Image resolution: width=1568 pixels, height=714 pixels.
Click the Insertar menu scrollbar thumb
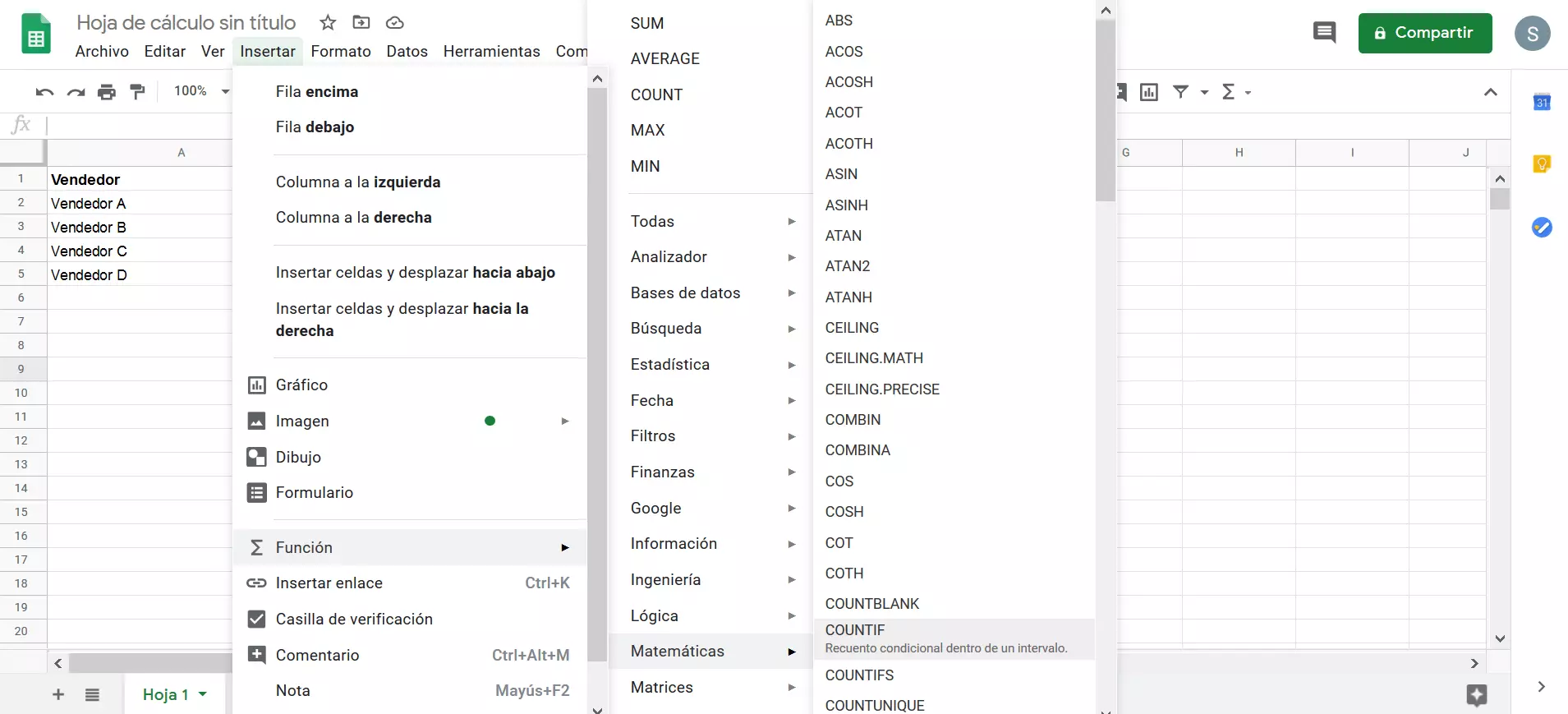coord(598,374)
